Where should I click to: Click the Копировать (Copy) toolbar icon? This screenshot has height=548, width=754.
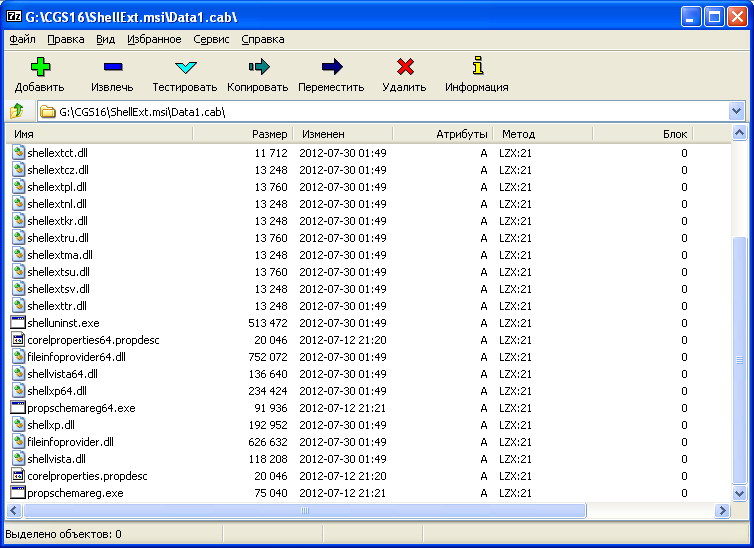tap(259, 67)
